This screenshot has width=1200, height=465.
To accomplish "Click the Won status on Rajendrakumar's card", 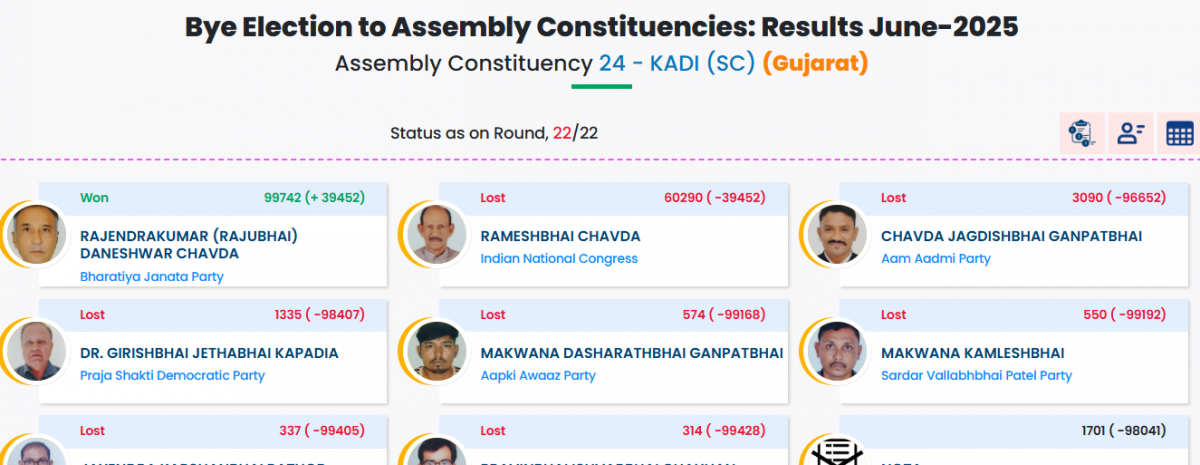I will tap(94, 198).
